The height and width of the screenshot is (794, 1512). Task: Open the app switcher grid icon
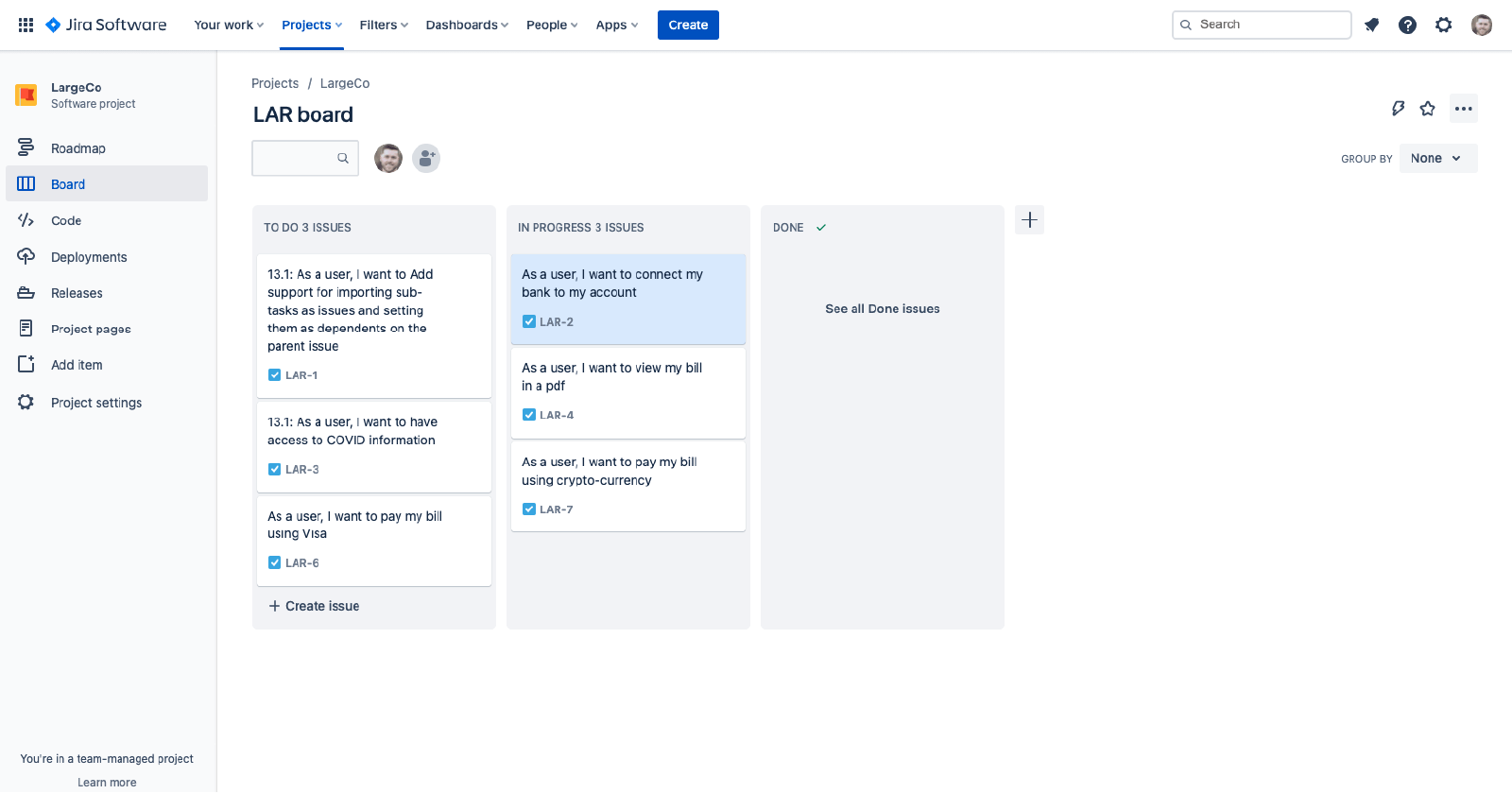[x=26, y=25]
